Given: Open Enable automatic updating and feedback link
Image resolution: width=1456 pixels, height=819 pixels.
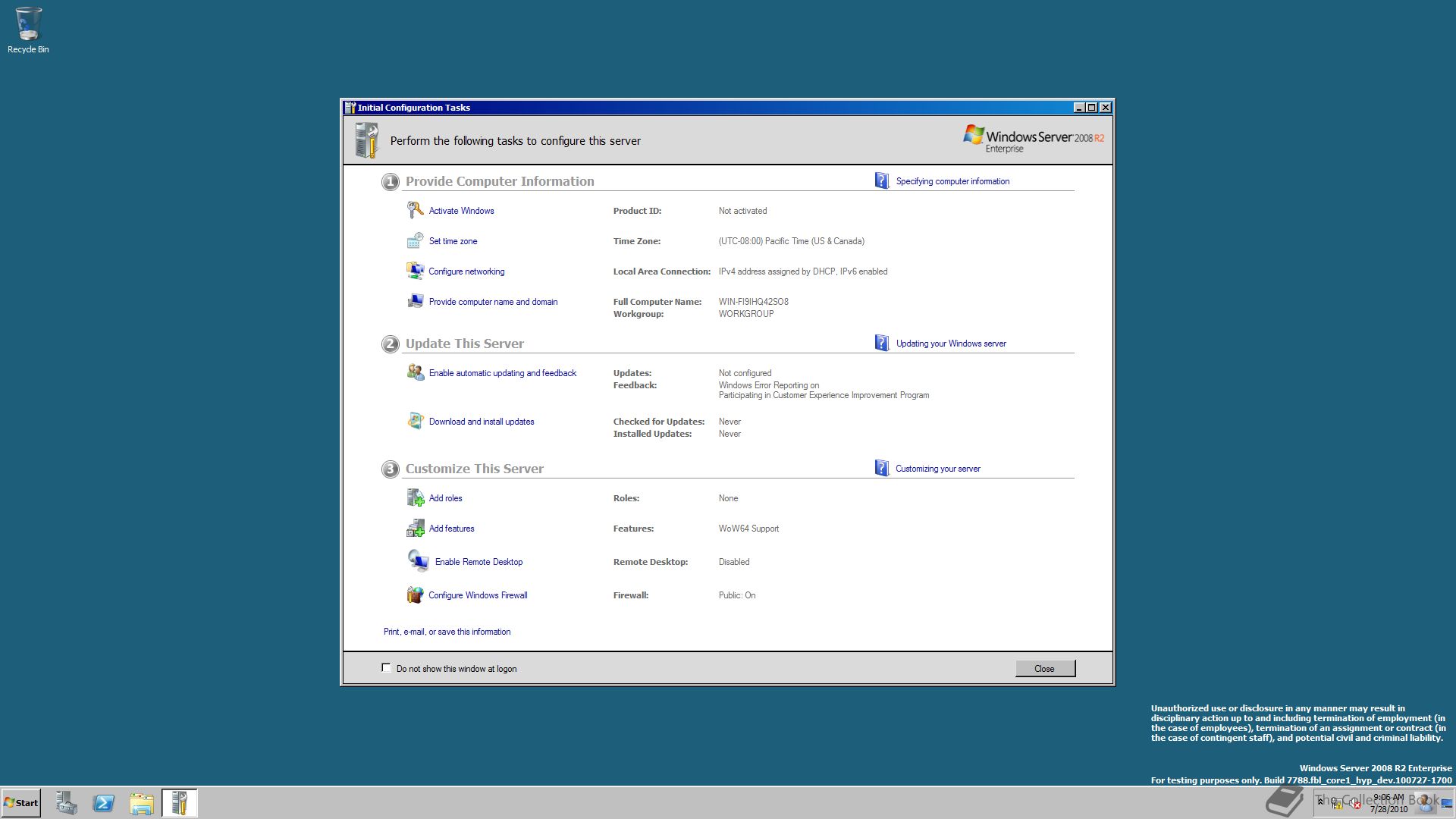Looking at the screenshot, I should pos(502,373).
